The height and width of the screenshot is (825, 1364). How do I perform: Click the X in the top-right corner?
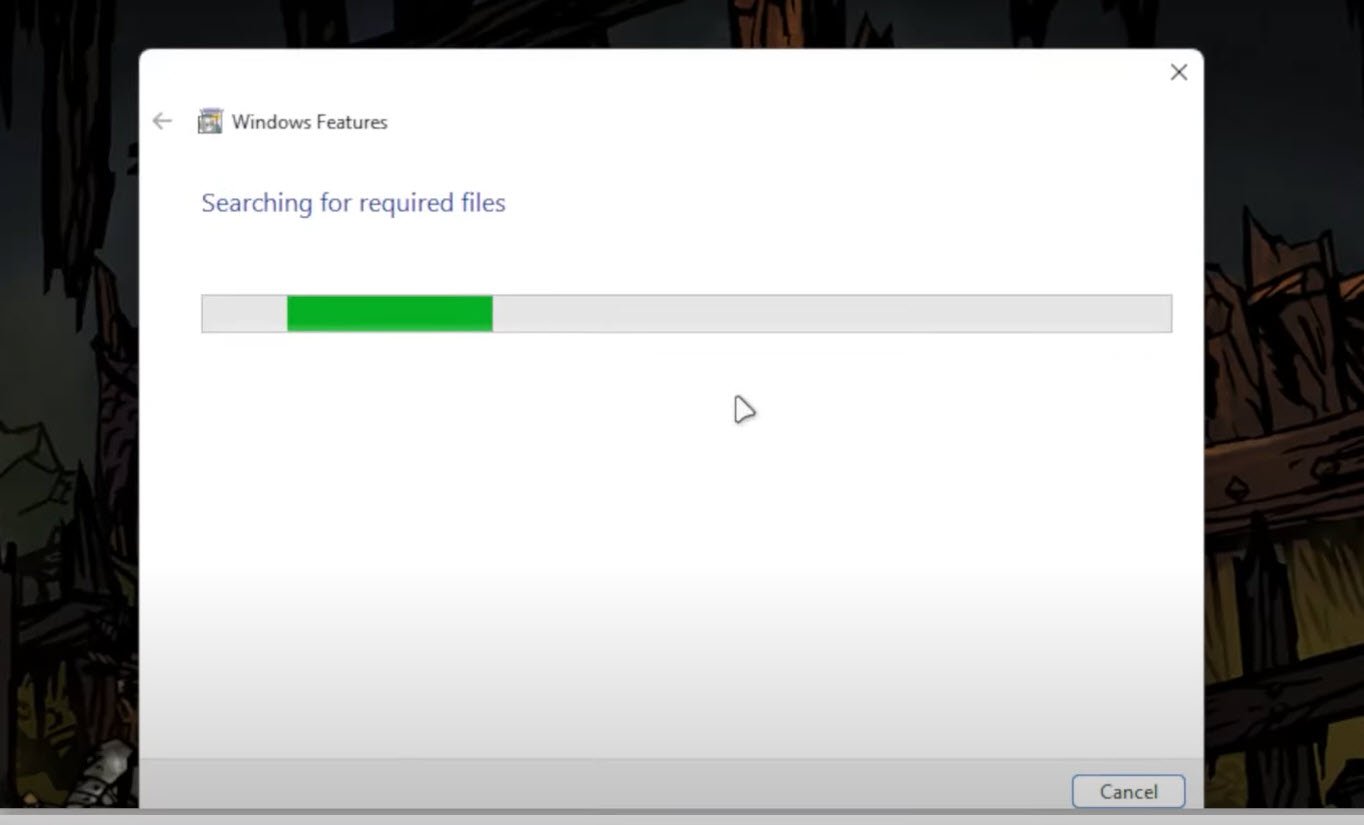coord(1178,72)
